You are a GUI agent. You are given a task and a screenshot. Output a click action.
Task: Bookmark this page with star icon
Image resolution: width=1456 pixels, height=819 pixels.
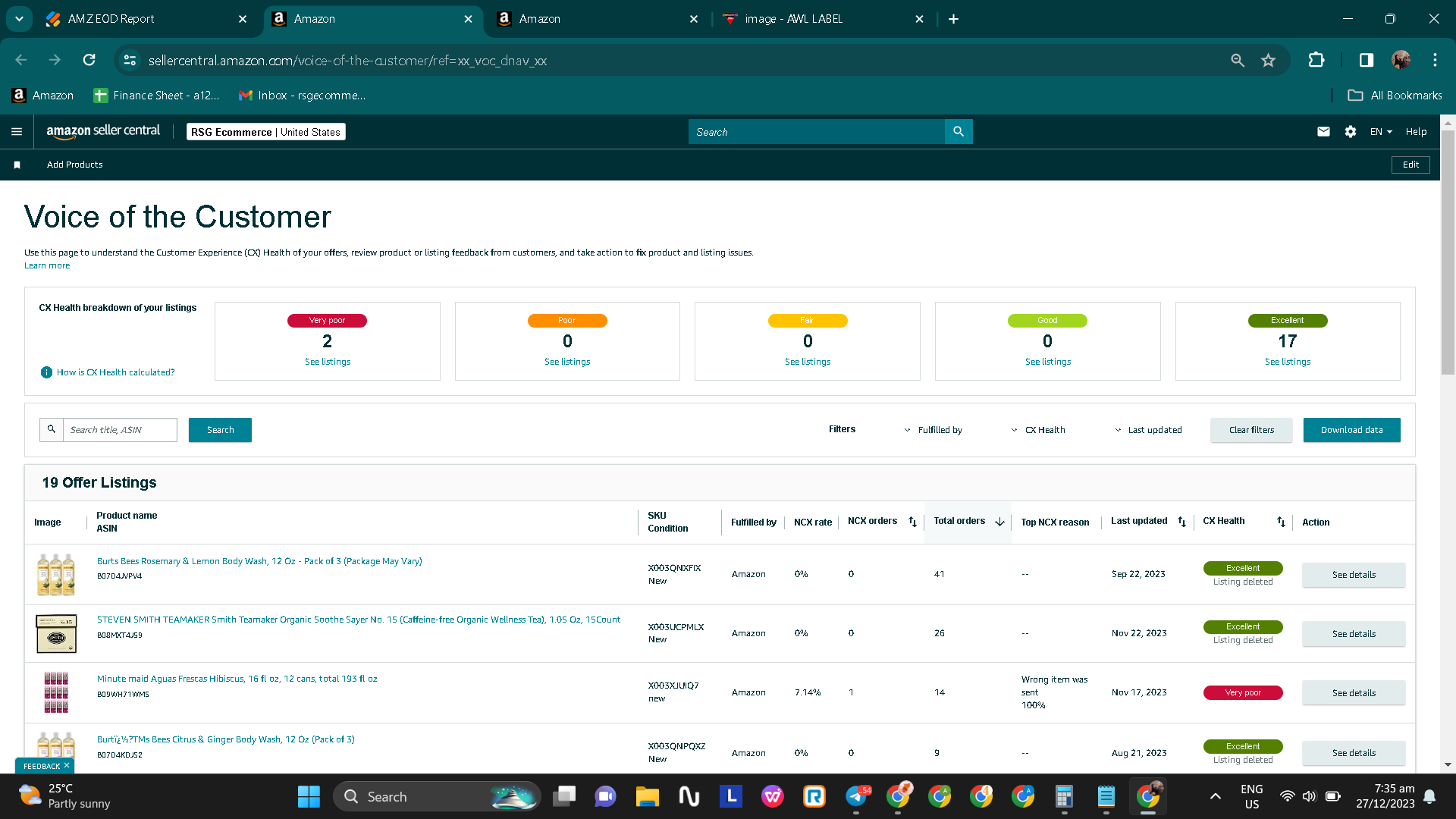[1268, 60]
